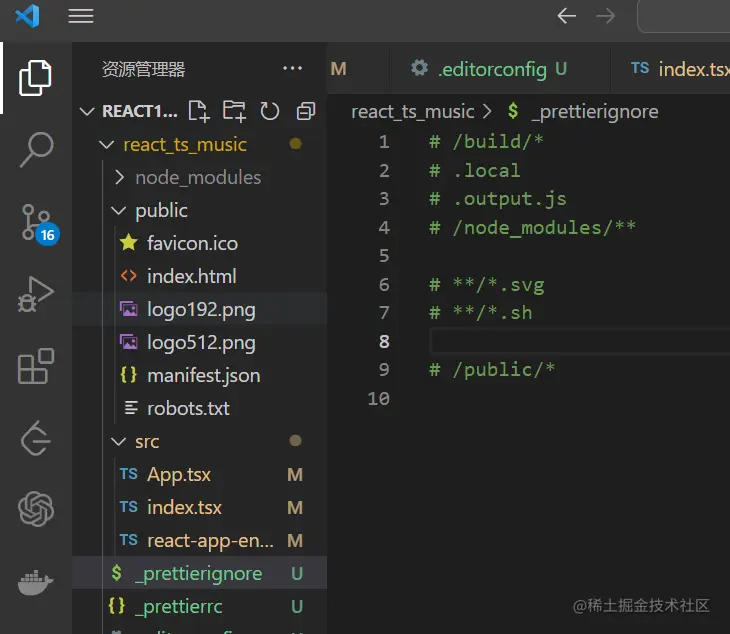Click the modified dot beside src folder
Image resolution: width=730 pixels, height=634 pixels.
coord(295,440)
